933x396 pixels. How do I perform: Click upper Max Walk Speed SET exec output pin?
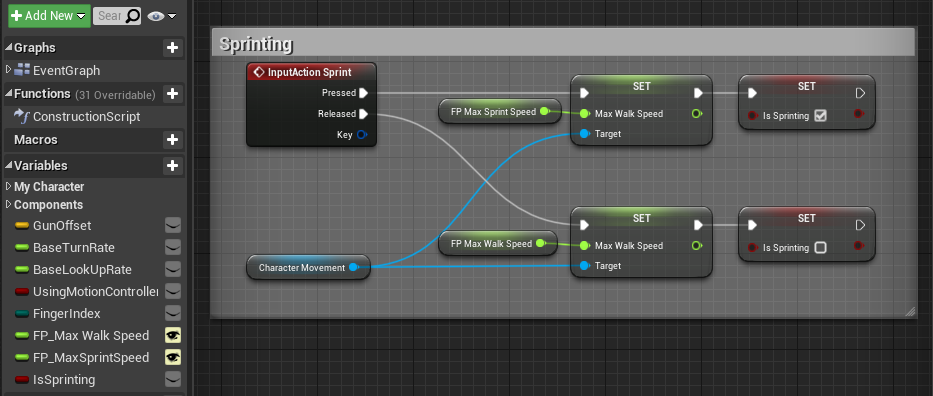point(699,93)
